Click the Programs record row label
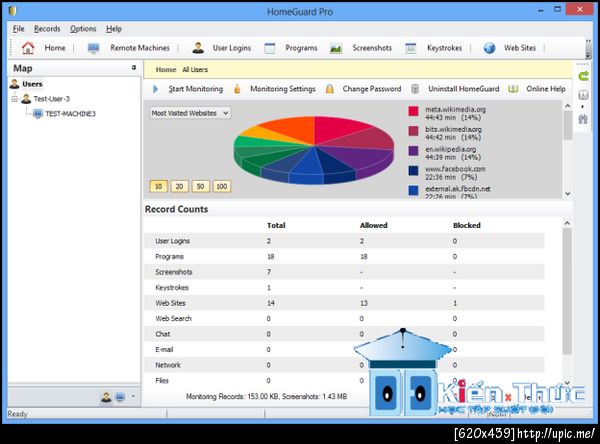The width and height of the screenshot is (600, 444). click(x=170, y=256)
